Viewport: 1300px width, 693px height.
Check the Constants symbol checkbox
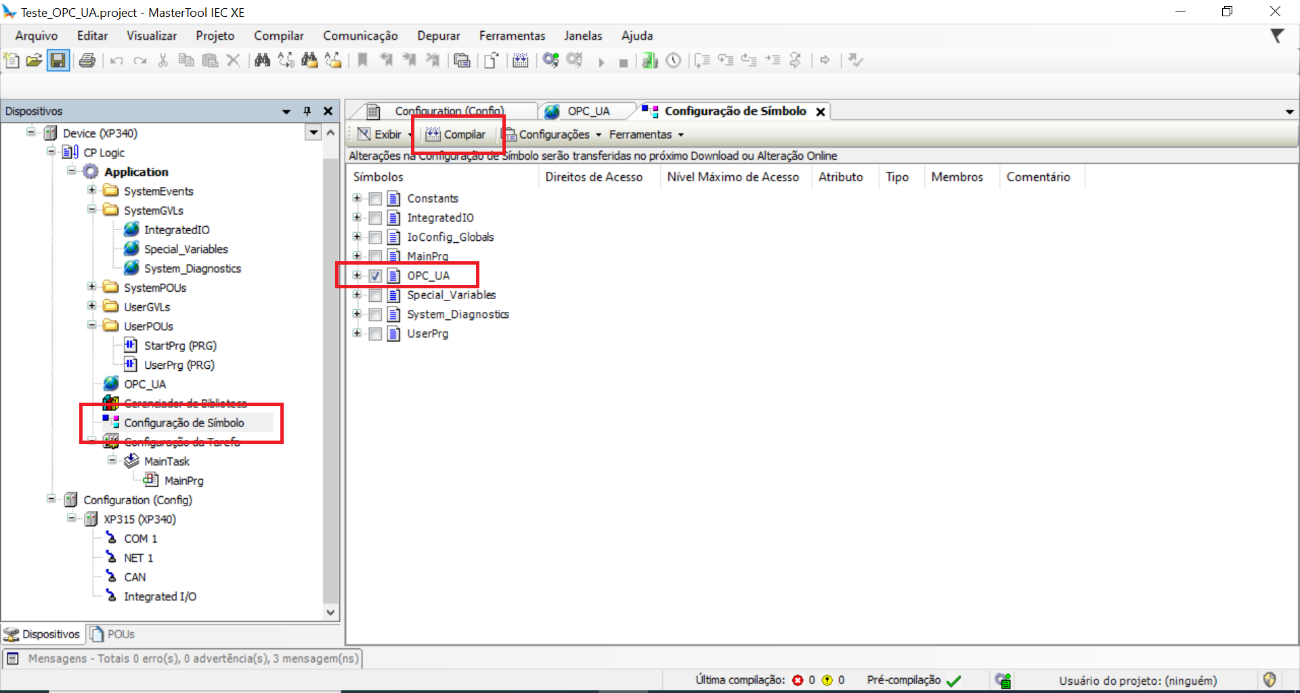(x=375, y=199)
